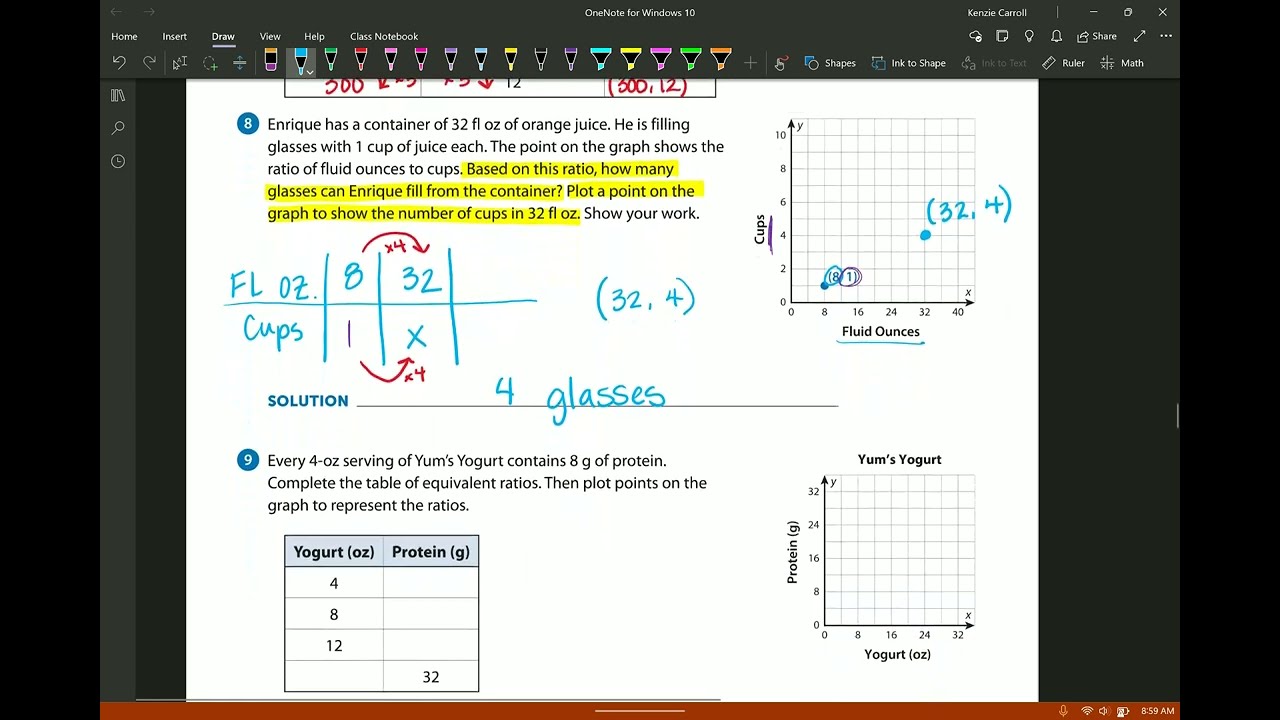Click the SOLUTION label for problem 8
Image resolution: width=1280 pixels, height=720 pixels.
pos(308,400)
